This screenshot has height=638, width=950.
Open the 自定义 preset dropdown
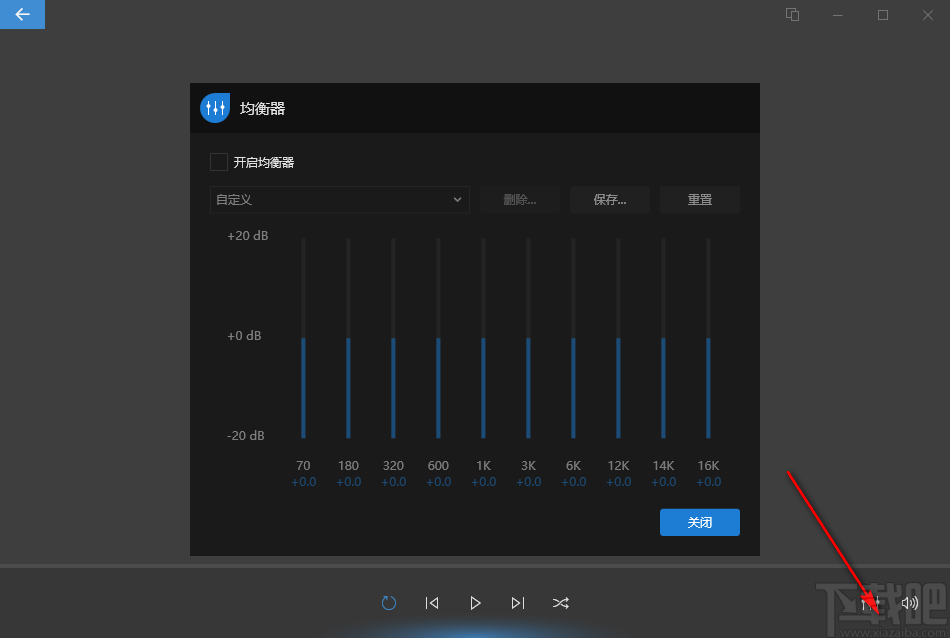340,199
